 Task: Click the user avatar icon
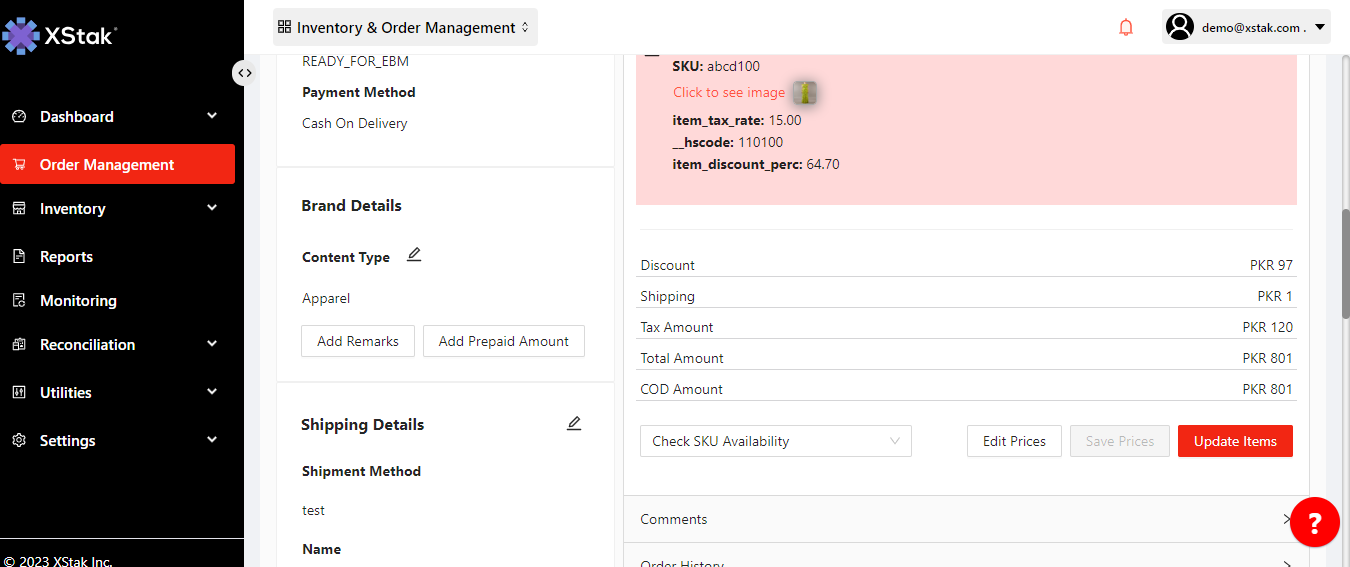pos(1180,27)
